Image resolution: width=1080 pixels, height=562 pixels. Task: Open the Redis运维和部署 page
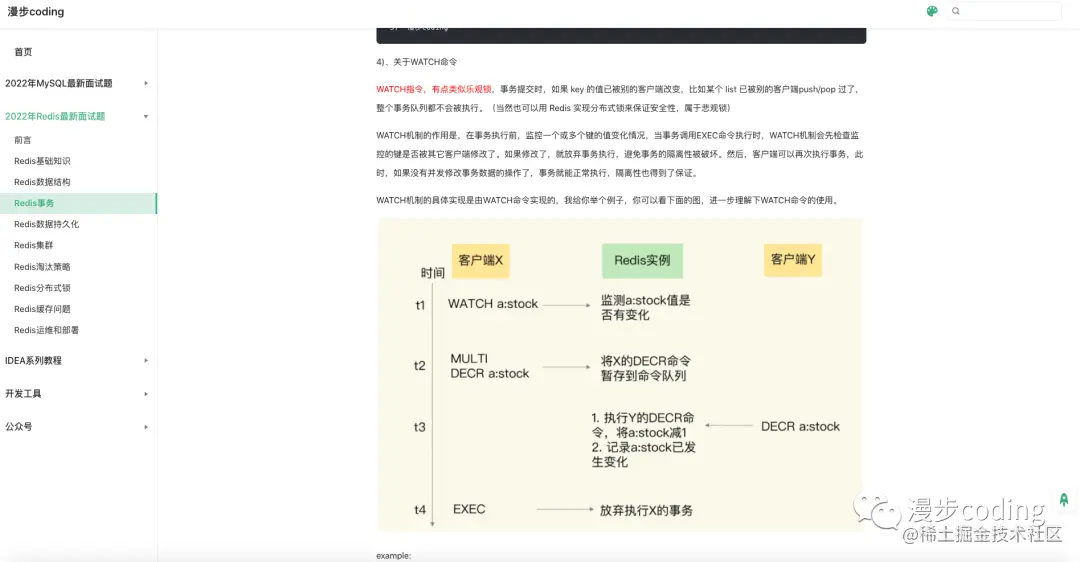(x=46, y=330)
